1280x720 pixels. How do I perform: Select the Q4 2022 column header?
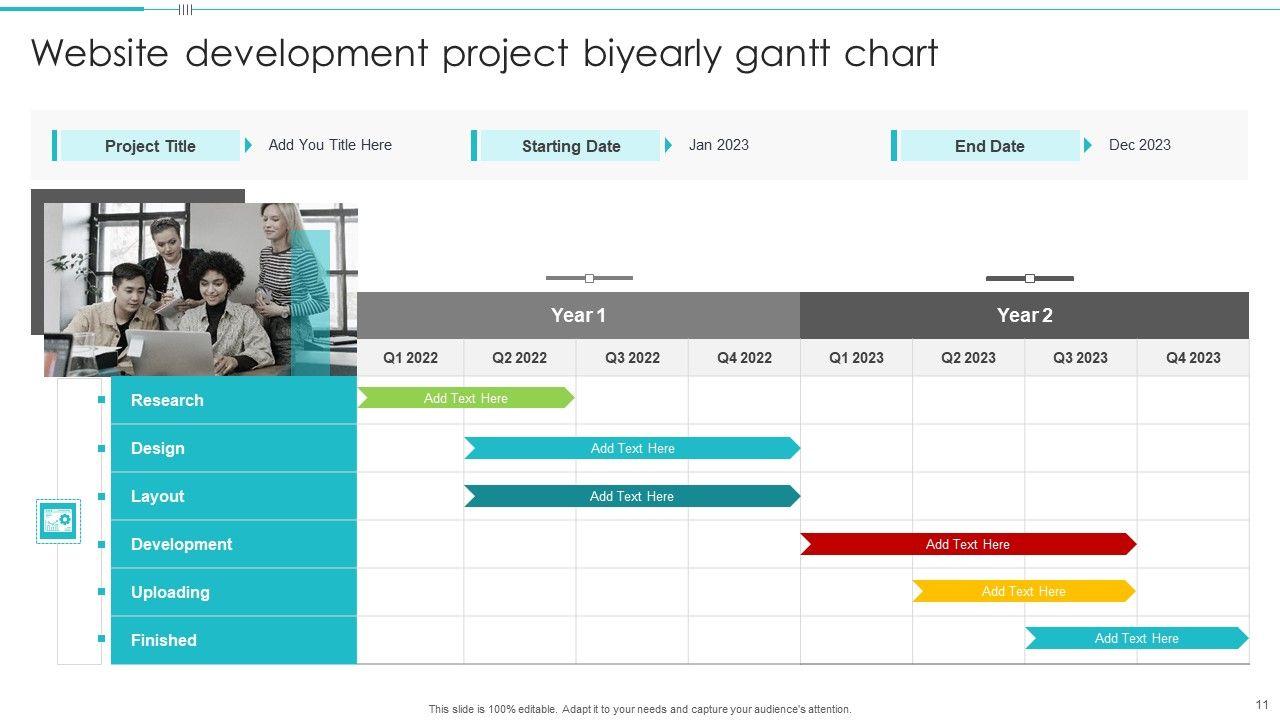[744, 358]
